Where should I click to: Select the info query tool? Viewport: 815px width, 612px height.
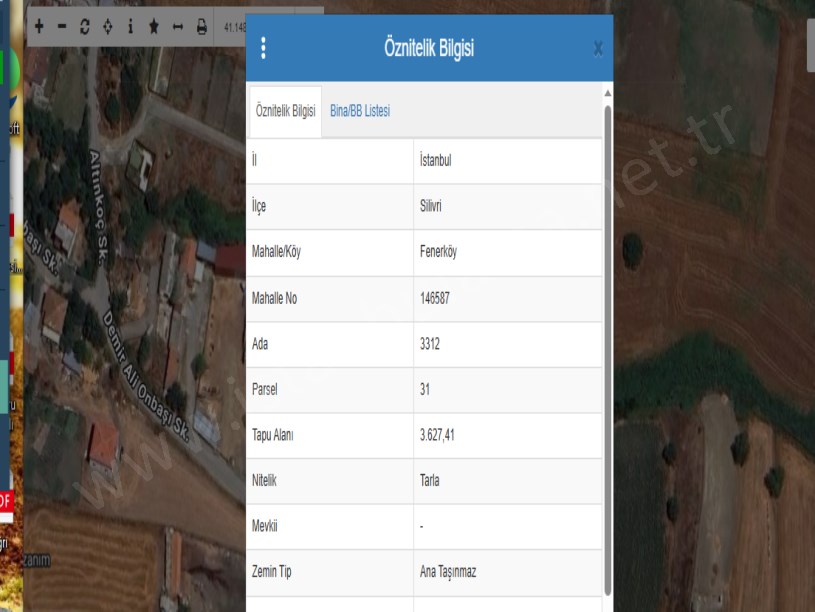coord(130,27)
